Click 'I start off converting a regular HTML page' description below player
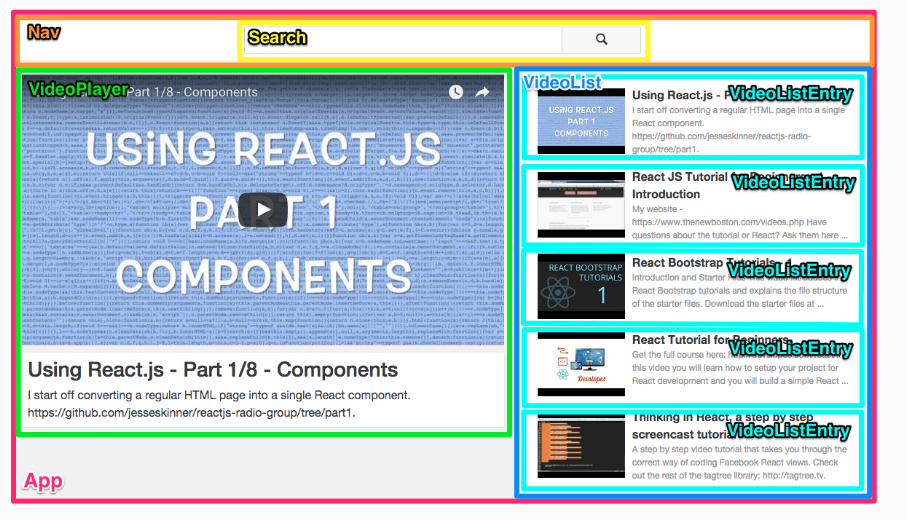Viewport: 907px width, 520px height. click(x=219, y=395)
